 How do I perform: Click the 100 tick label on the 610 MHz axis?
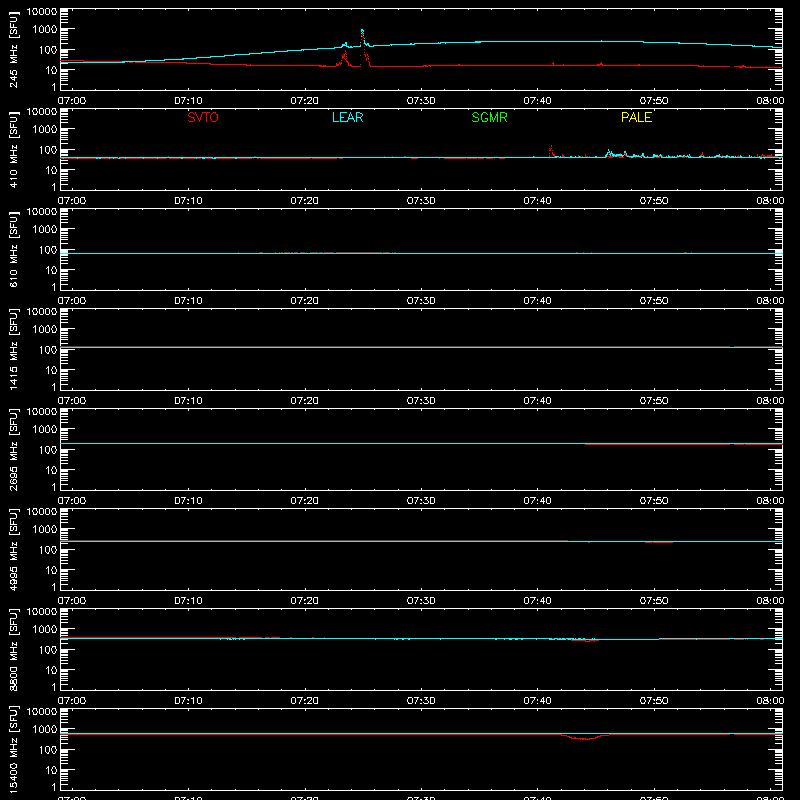[48, 250]
